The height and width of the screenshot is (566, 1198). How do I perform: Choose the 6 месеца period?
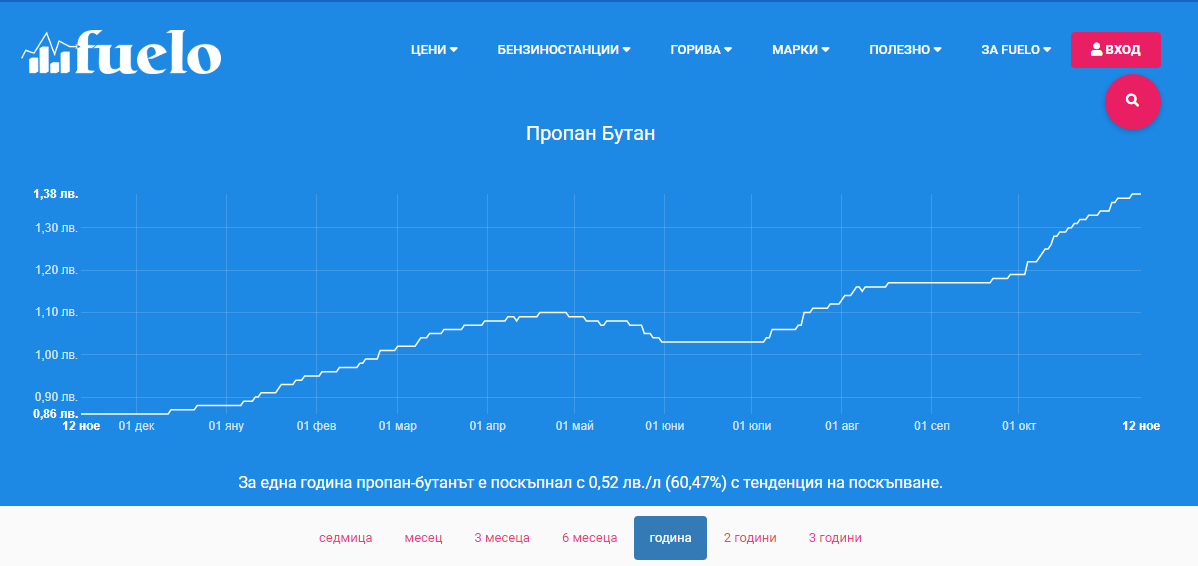click(589, 538)
